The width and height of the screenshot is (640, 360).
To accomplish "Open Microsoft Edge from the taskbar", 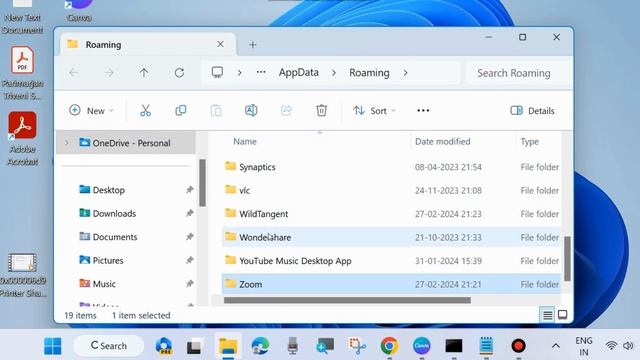I will pos(260,346).
